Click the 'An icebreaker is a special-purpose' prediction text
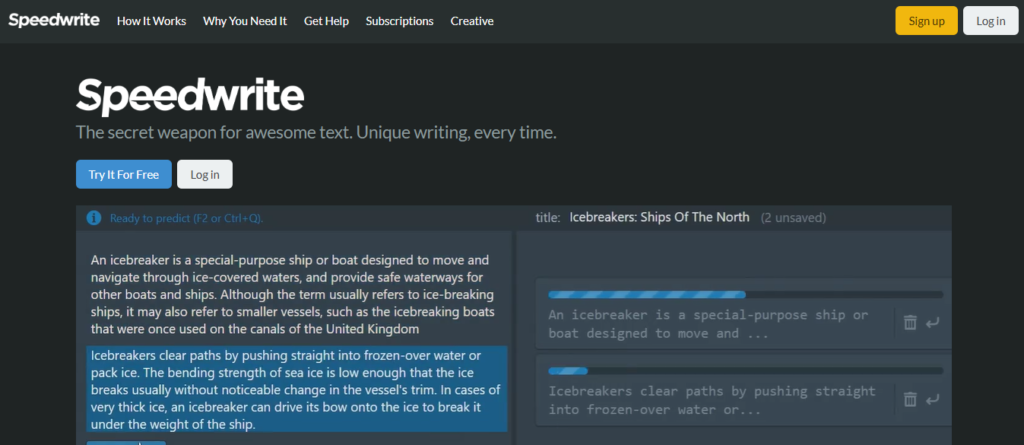Image resolution: width=1024 pixels, height=445 pixels. point(709,324)
